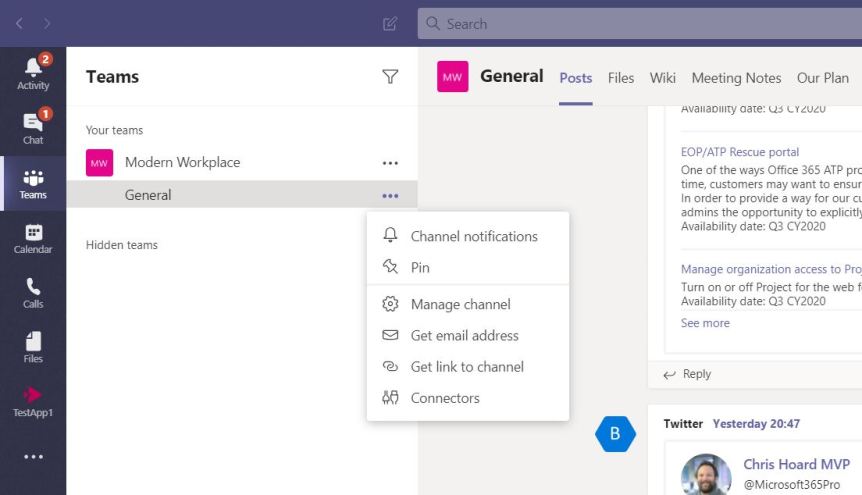Launch TestApp1 from the app bar

tap(33, 401)
